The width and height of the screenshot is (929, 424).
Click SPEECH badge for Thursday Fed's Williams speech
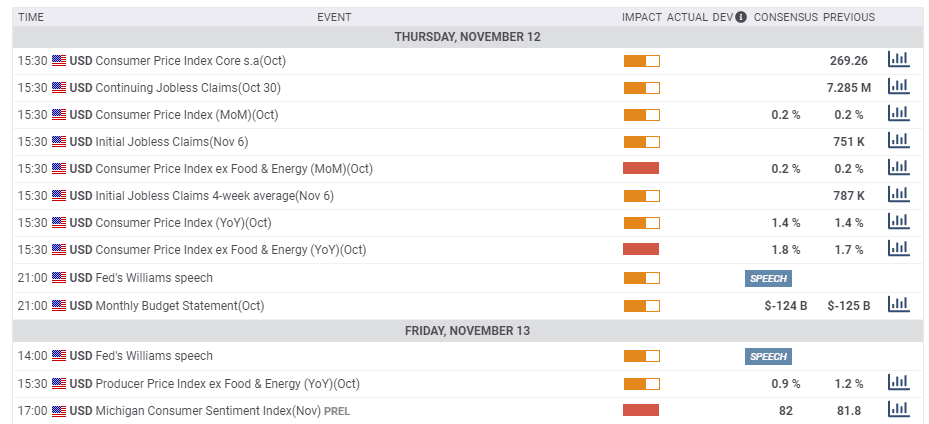768,278
